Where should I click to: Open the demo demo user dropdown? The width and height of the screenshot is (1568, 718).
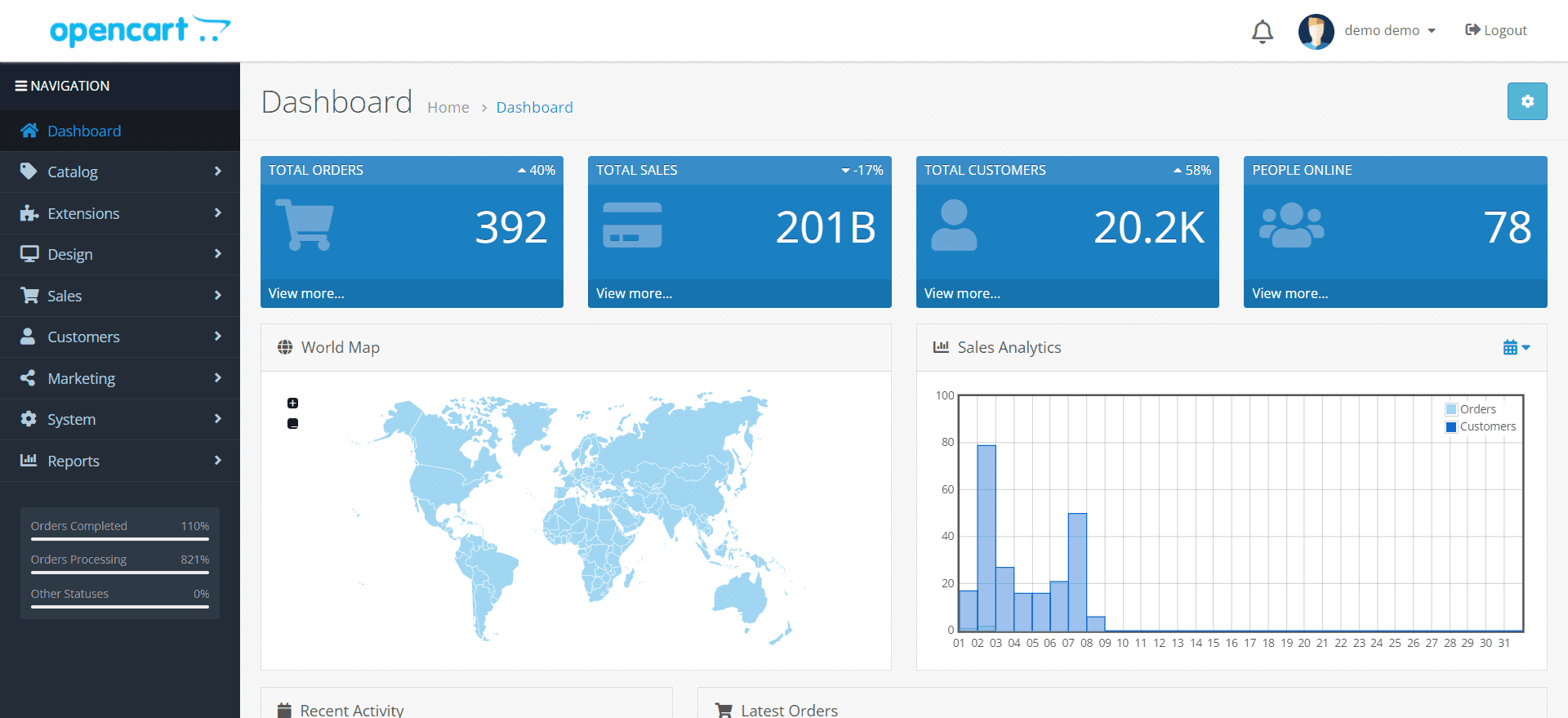pyautogui.click(x=1390, y=31)
